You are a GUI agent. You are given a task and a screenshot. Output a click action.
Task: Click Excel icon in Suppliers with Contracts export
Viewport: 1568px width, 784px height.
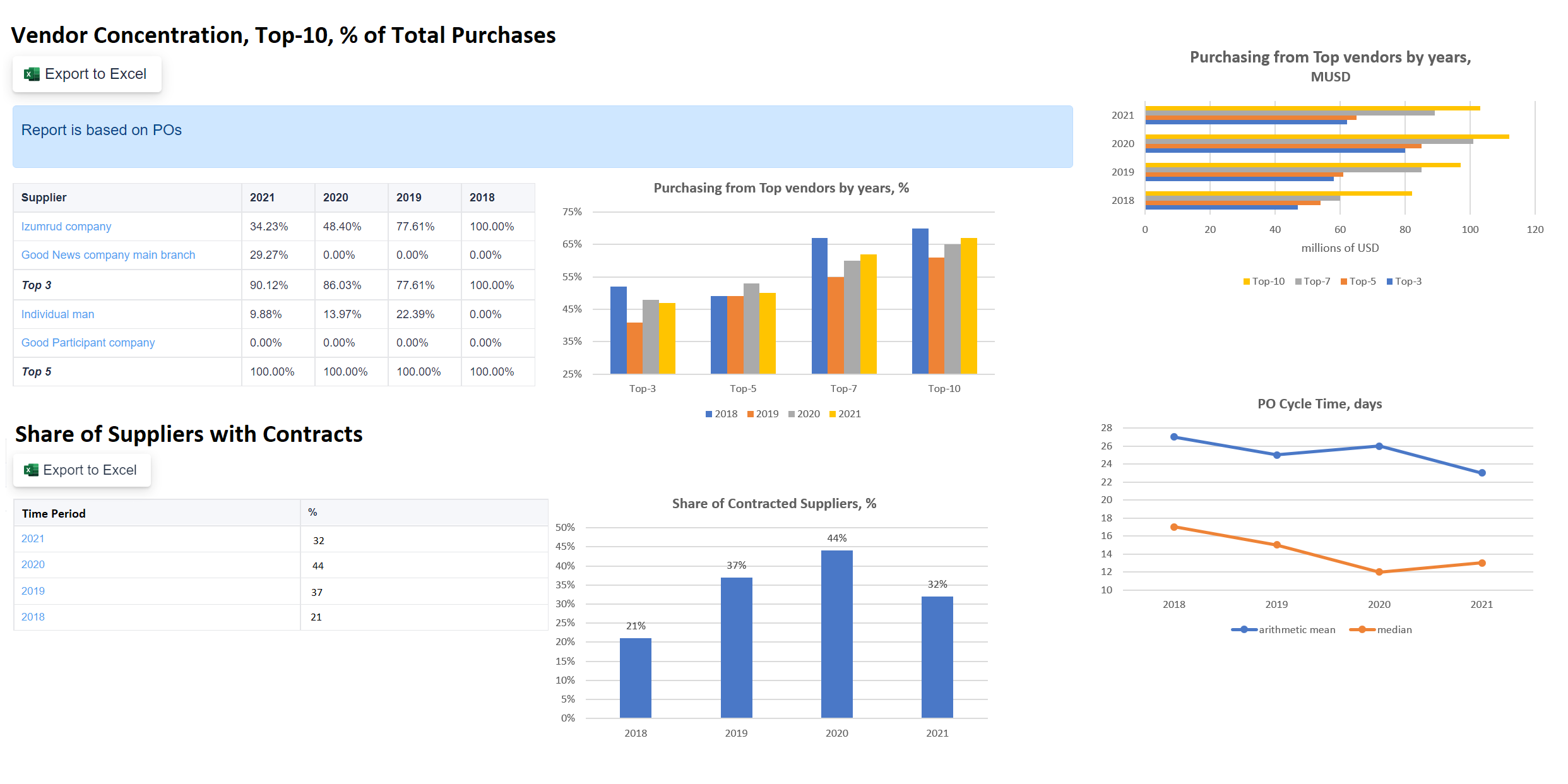(x=31, y=470)
